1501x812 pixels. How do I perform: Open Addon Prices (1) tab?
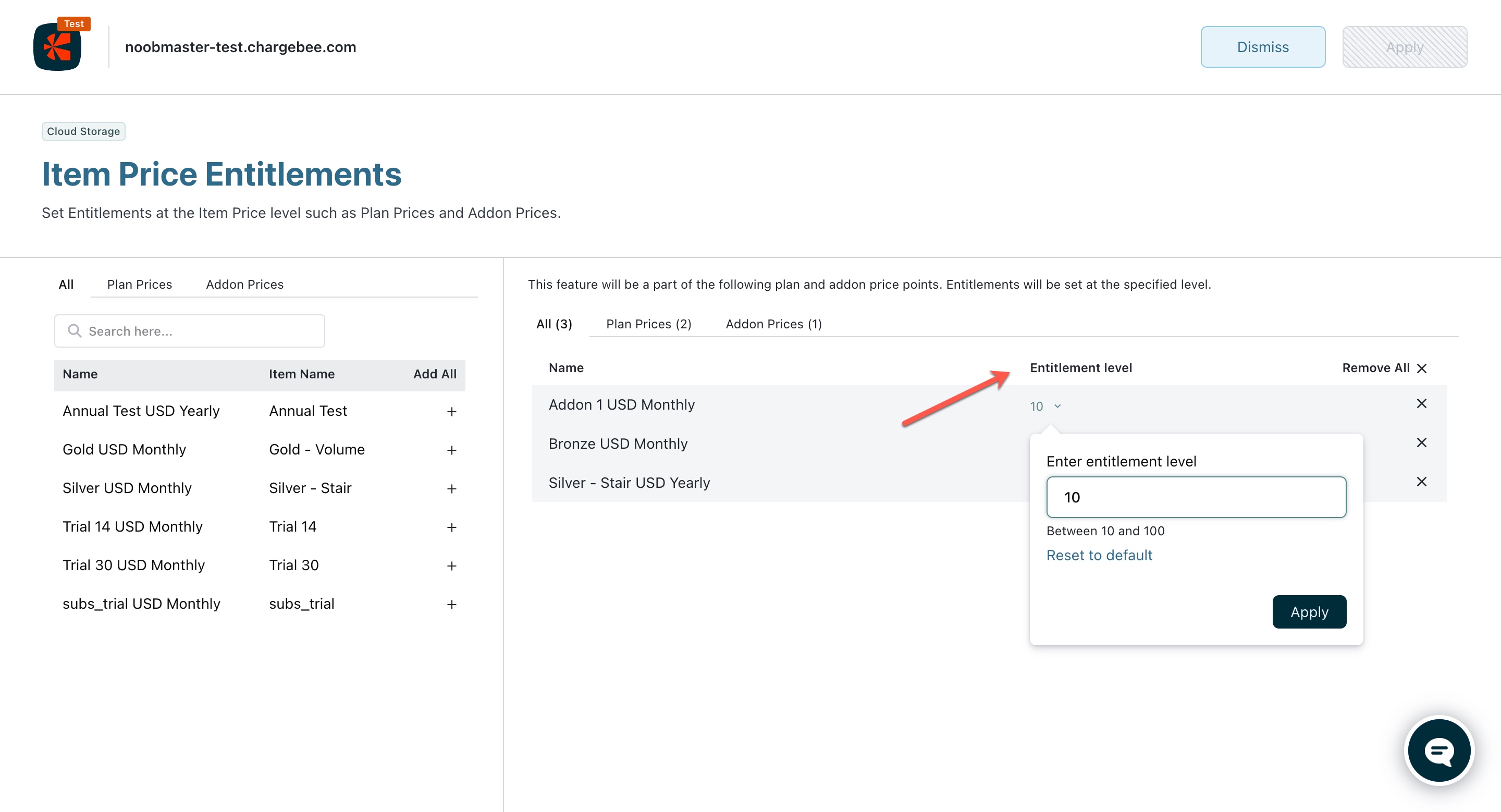coord(773,324)
